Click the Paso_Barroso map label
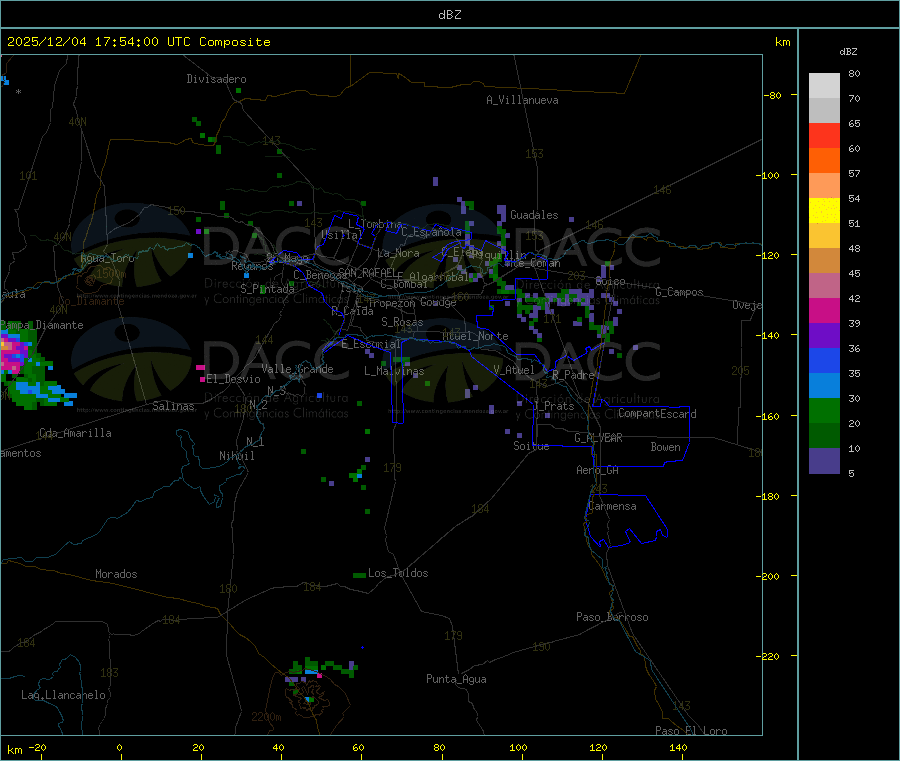The image size is (900, 761). (612, 617)
